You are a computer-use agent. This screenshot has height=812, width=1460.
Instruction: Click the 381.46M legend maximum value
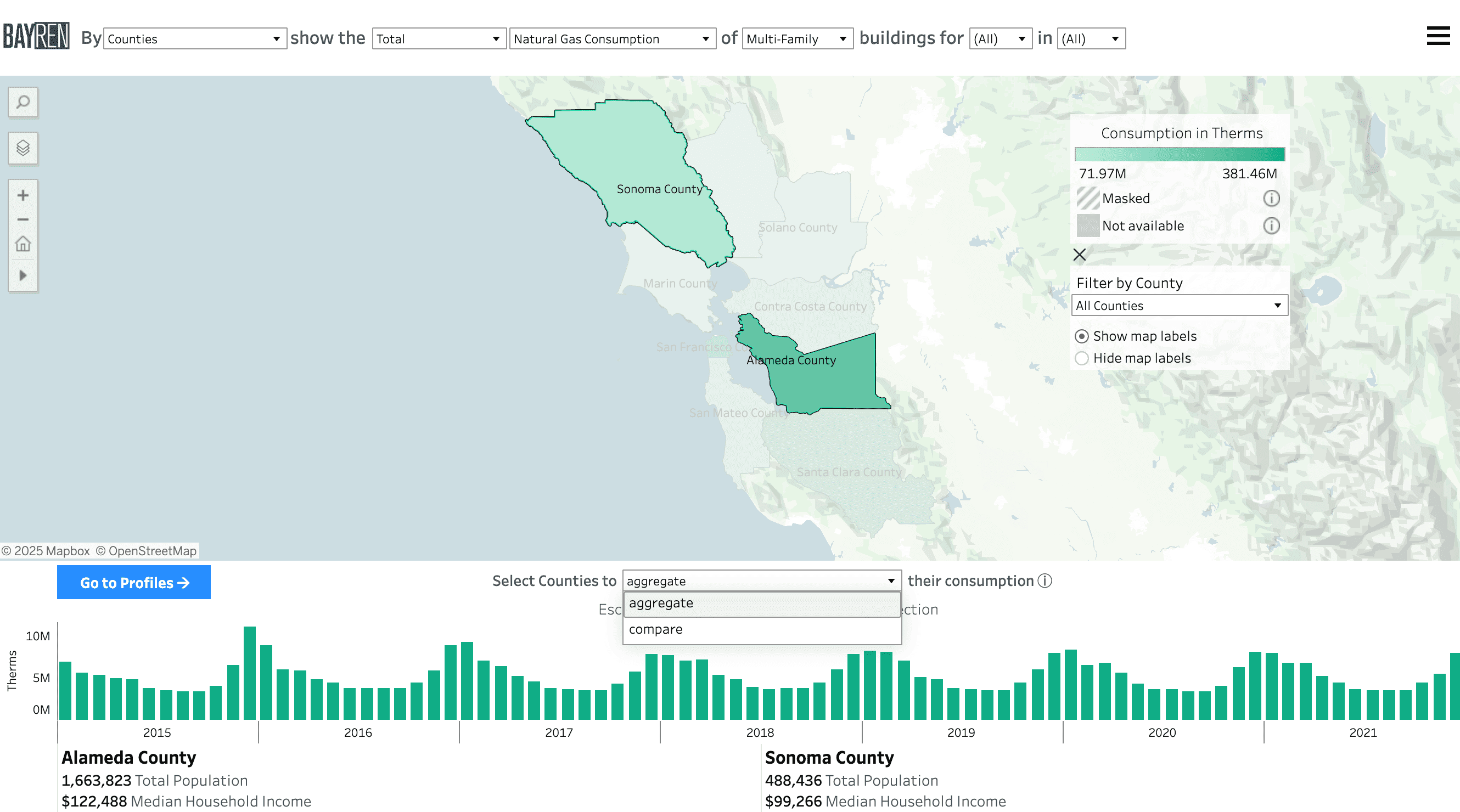point(1249,173)
